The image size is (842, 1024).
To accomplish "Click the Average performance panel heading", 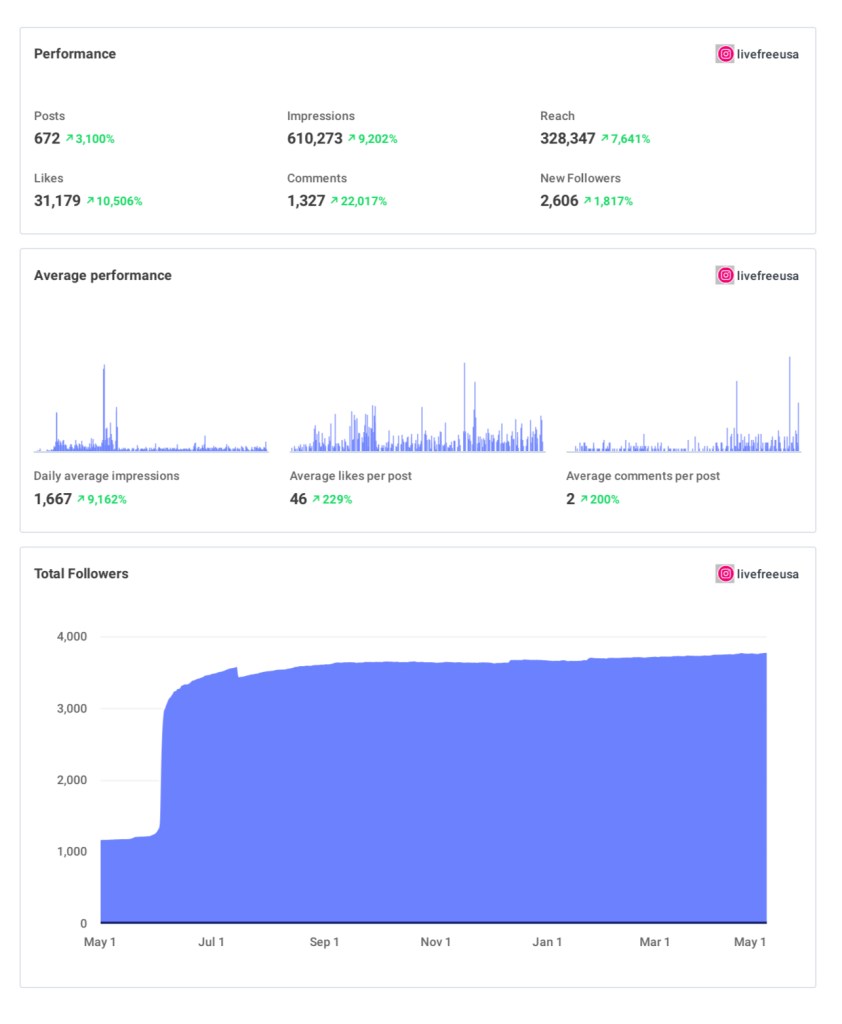I will coord(103,275).
